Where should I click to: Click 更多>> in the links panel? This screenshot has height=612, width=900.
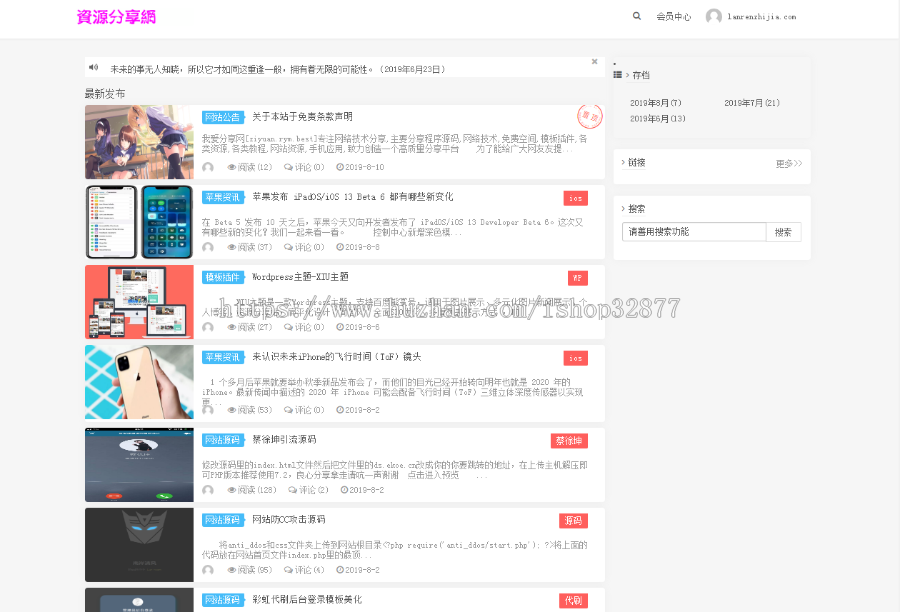pos(789,164)
